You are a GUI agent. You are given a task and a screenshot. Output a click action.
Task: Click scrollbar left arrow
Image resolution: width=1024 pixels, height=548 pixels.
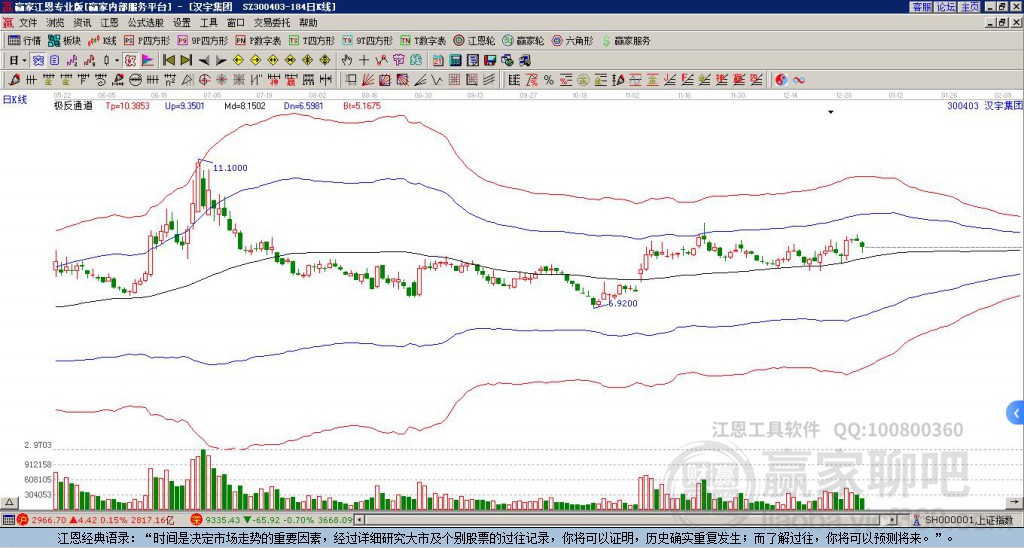point(359,520)
